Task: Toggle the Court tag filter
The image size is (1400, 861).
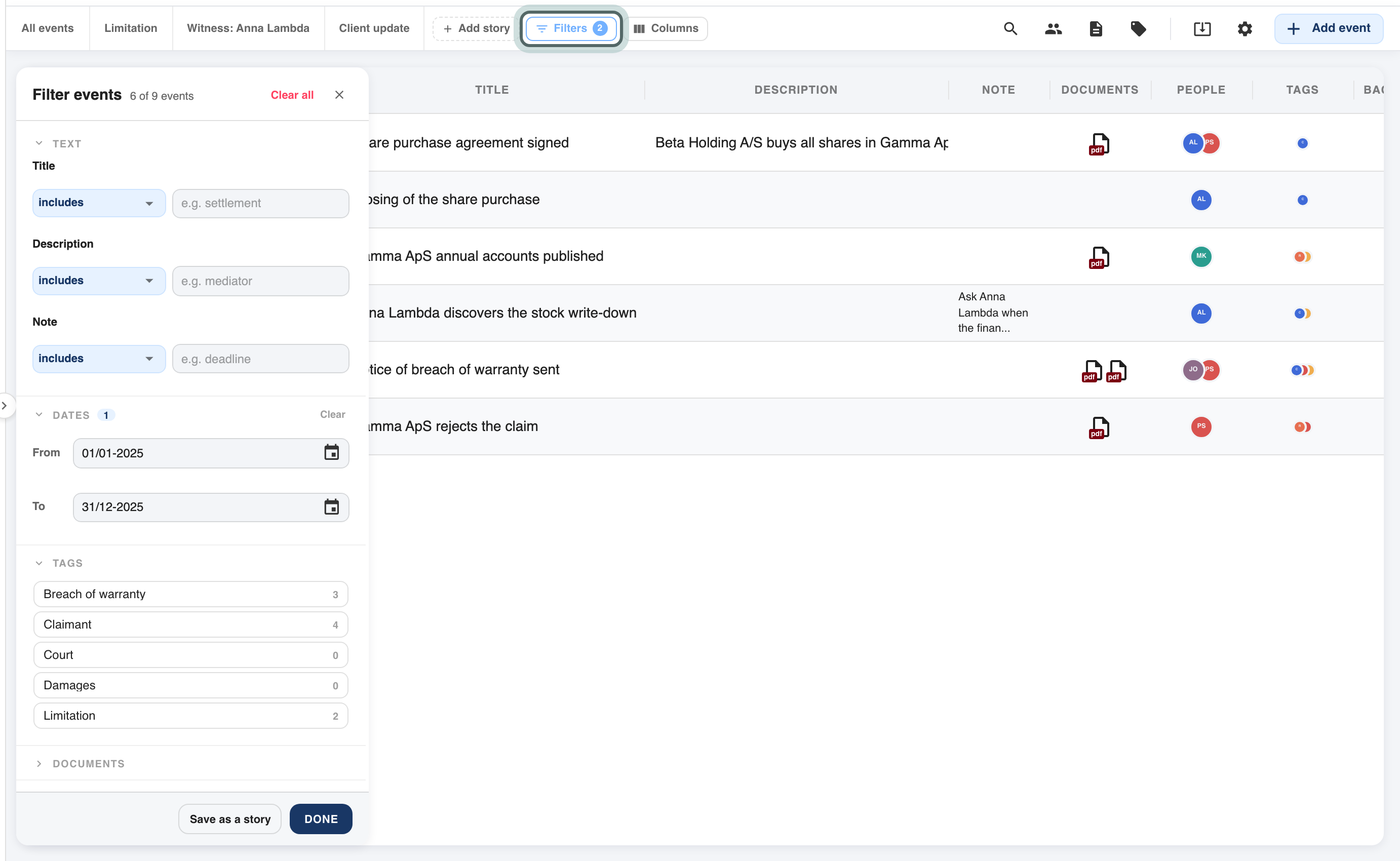Action: pyautogui.click(x=190, y=655)
